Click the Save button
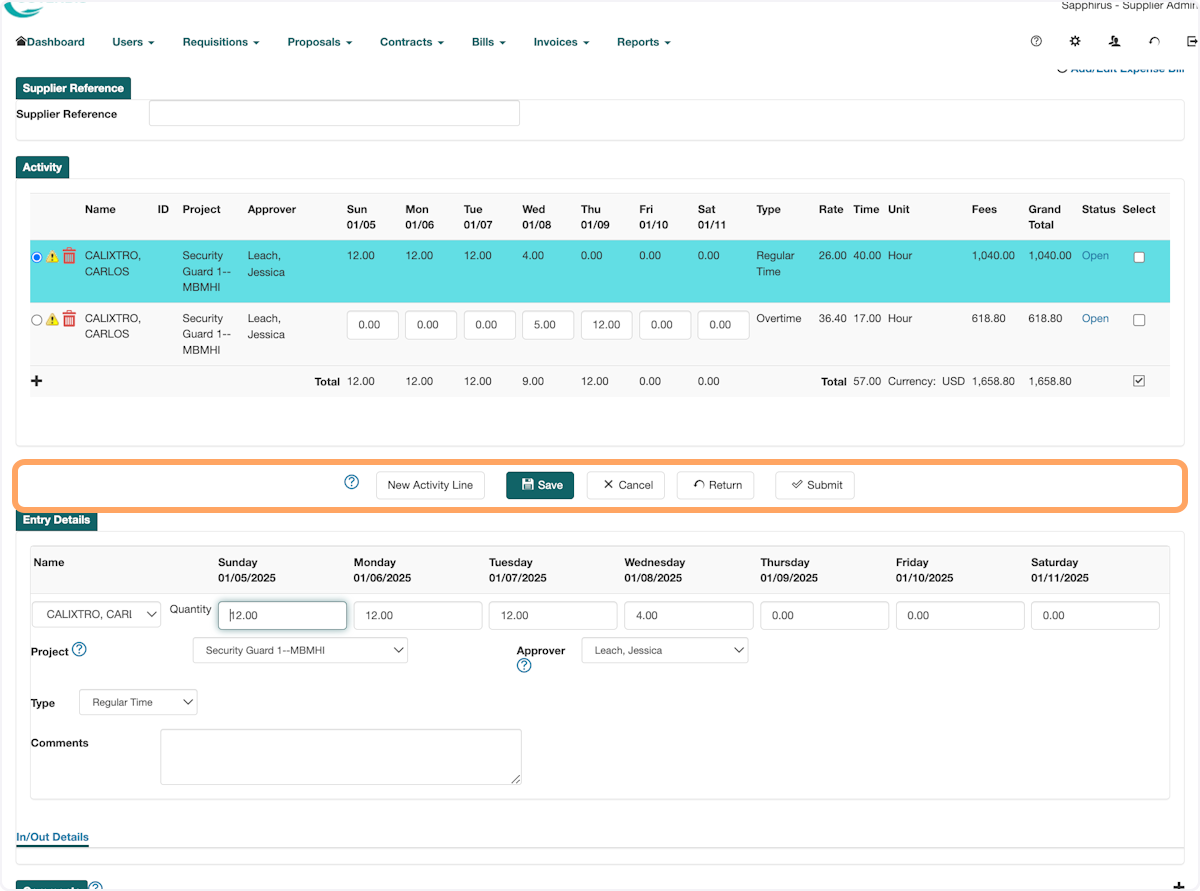This screenshot has width=1200, height=891. pyautogui.click(x=540, y=485)
